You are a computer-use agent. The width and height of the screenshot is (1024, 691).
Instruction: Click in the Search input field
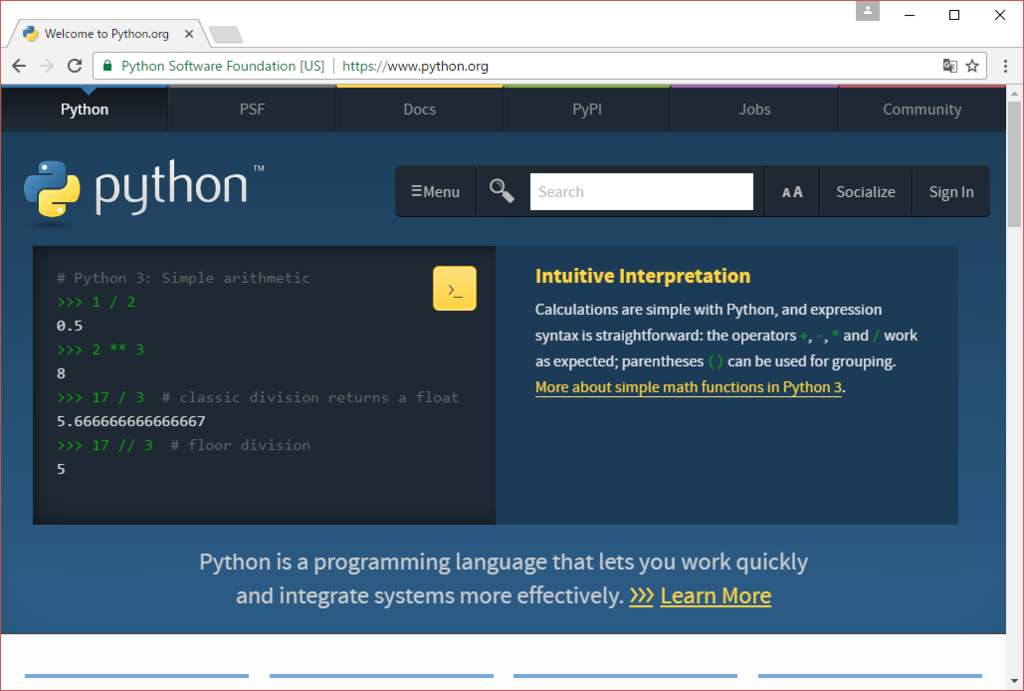click(x=641, y=192)
